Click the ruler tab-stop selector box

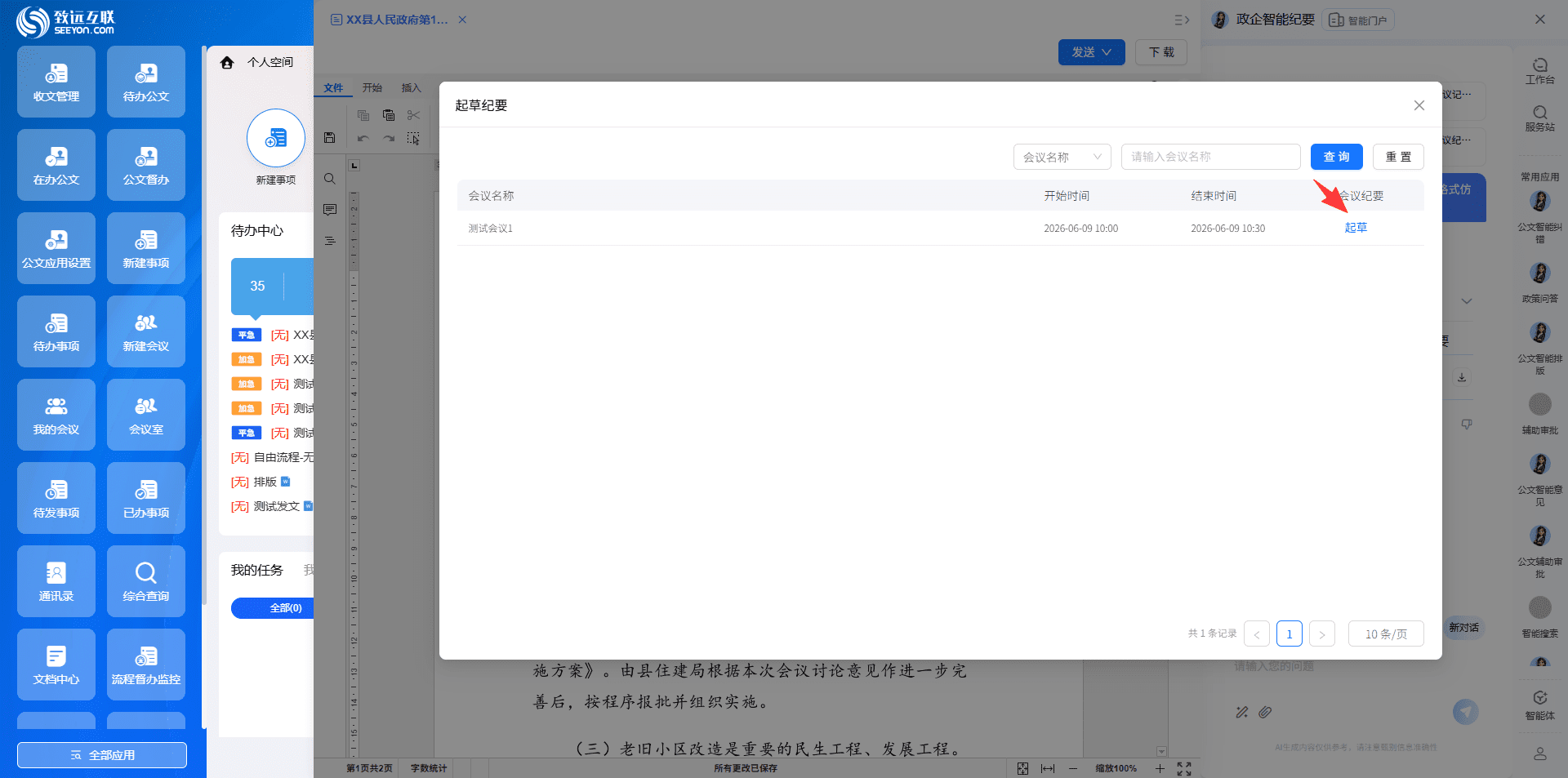point(354,166)
